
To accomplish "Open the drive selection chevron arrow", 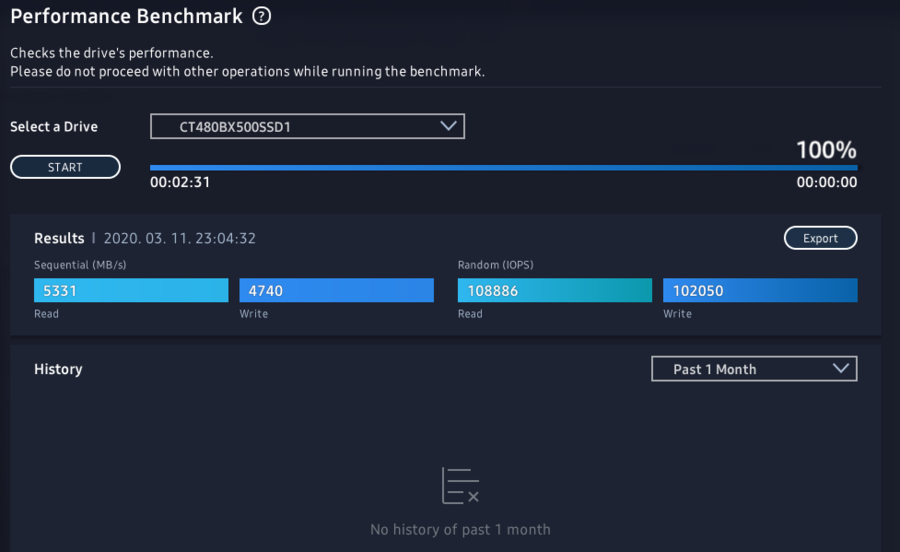I will coord(448,126).
